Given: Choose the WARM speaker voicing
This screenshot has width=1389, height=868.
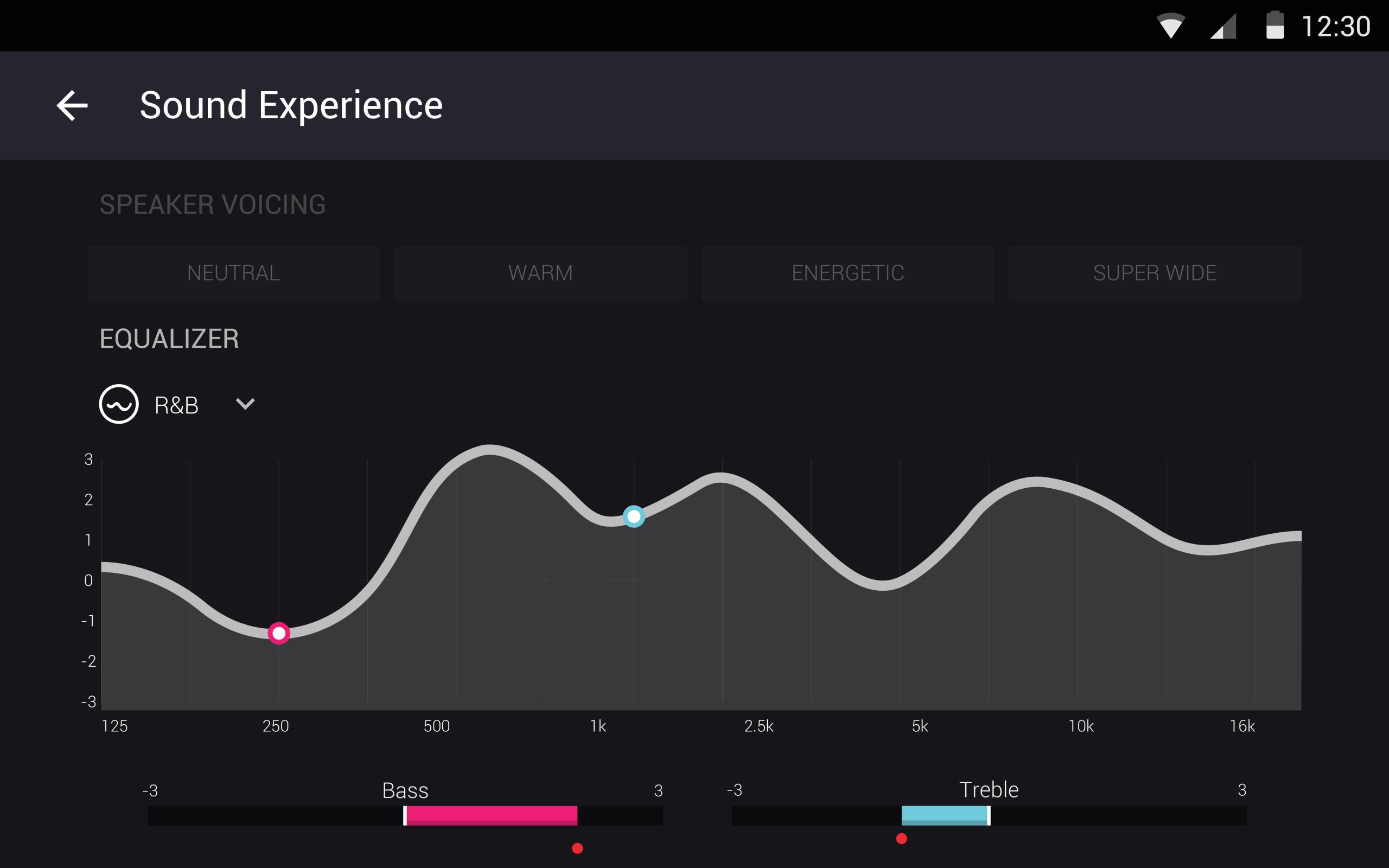Looking at the screenshot, I should pos(540,273).
